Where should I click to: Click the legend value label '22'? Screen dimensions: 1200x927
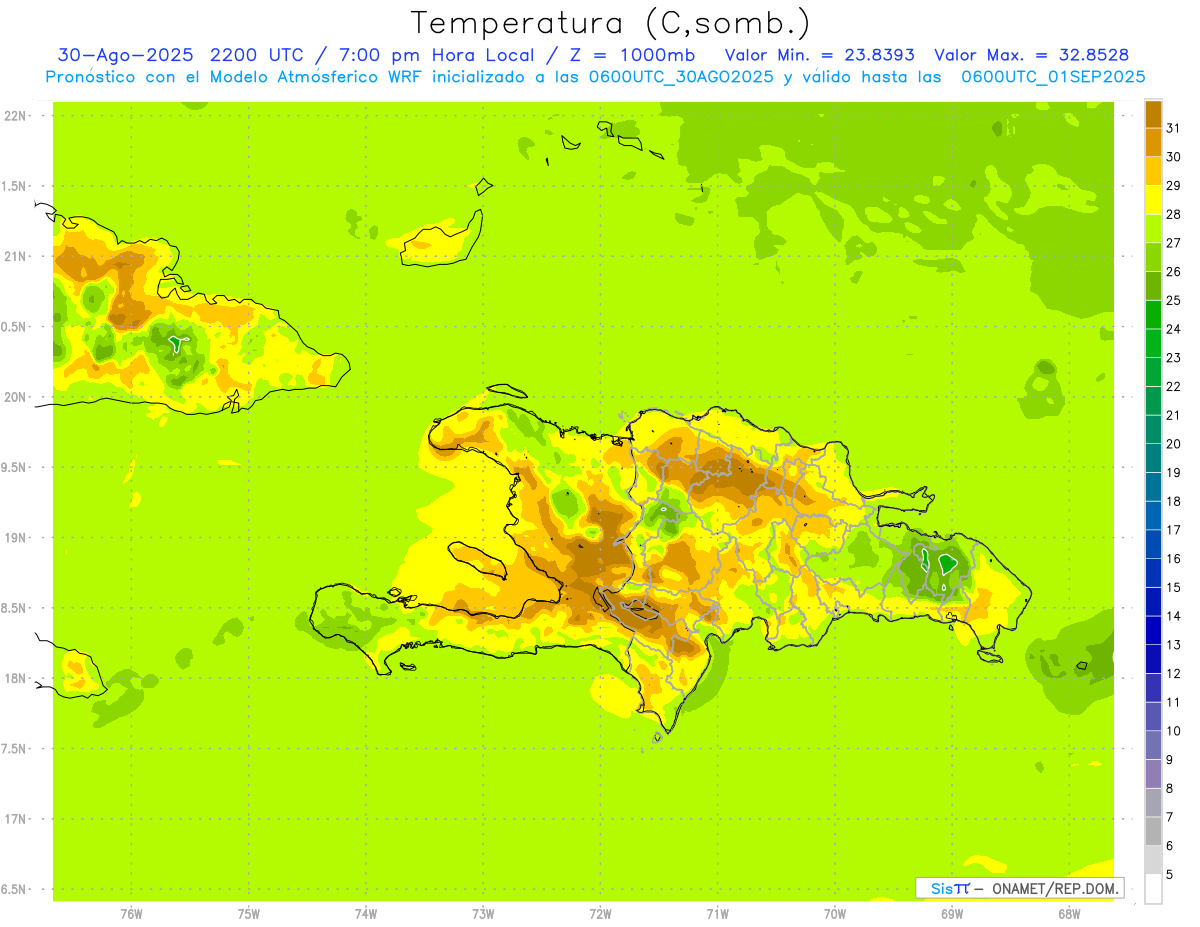1174,386
